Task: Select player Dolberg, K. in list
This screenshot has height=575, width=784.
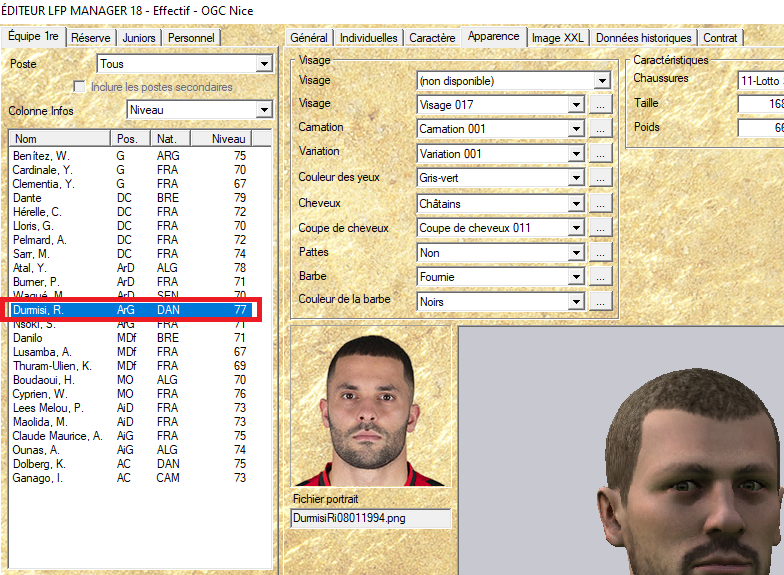Action: [x=130, y=464]
